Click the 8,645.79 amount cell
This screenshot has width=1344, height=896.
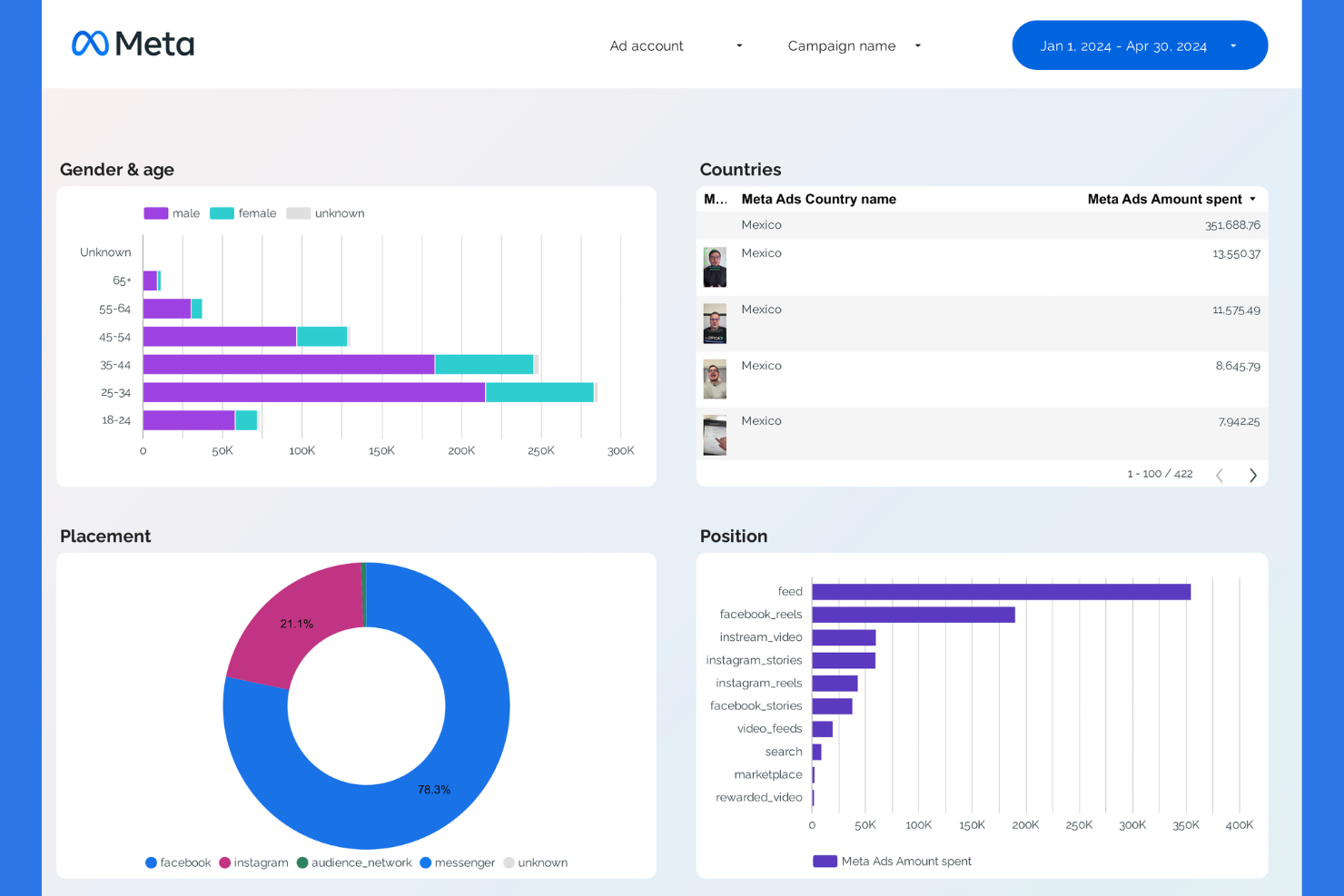click(1238, 366)
